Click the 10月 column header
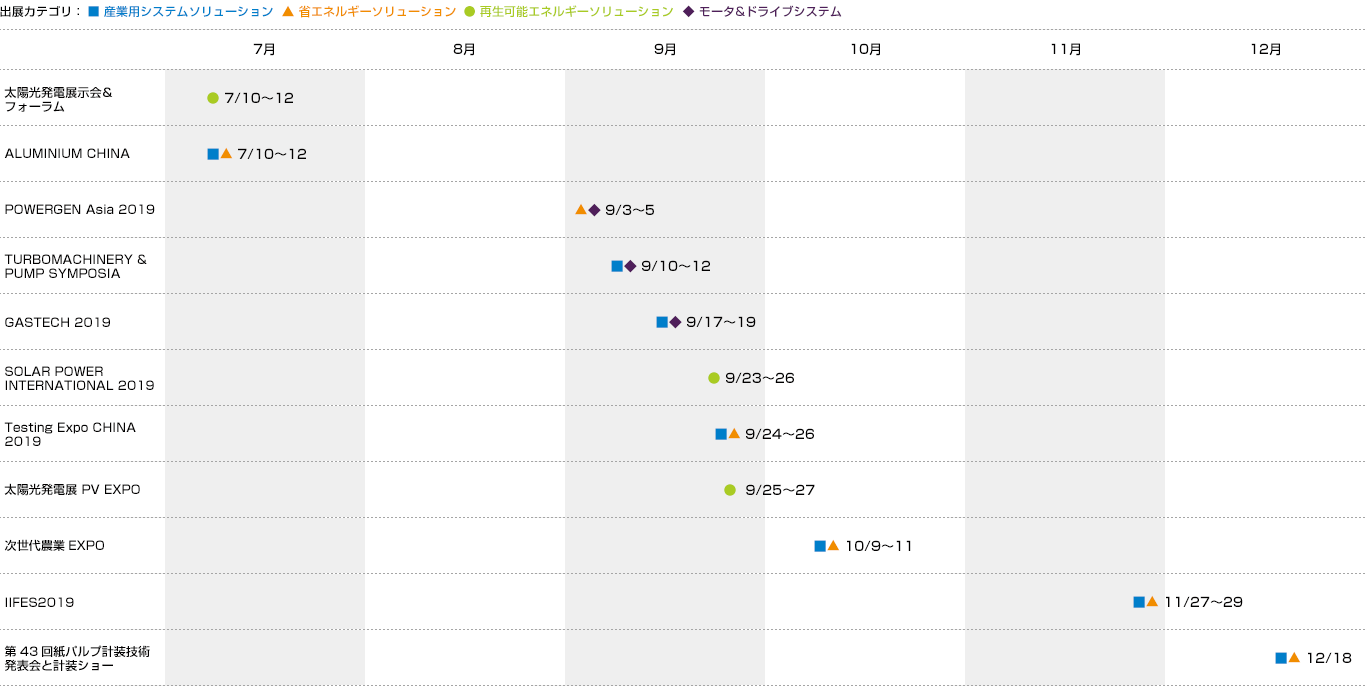The image size is (1365, 686). point(866,49)
